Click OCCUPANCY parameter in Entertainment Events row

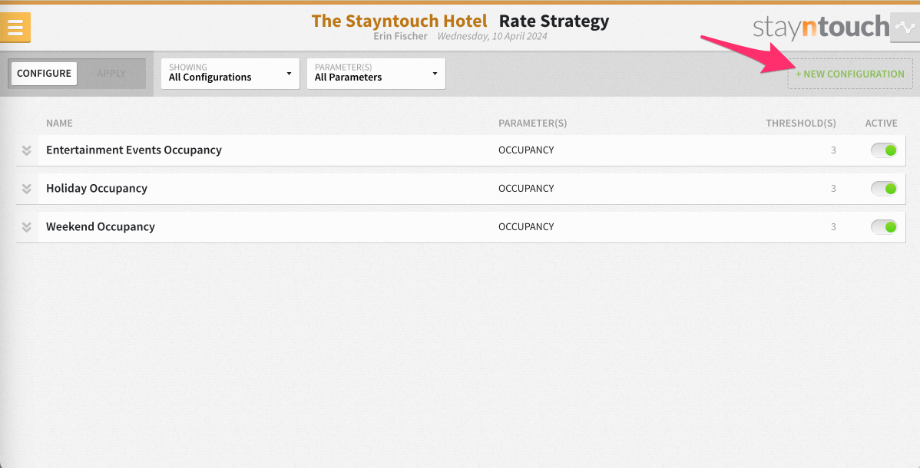(526, 150)
